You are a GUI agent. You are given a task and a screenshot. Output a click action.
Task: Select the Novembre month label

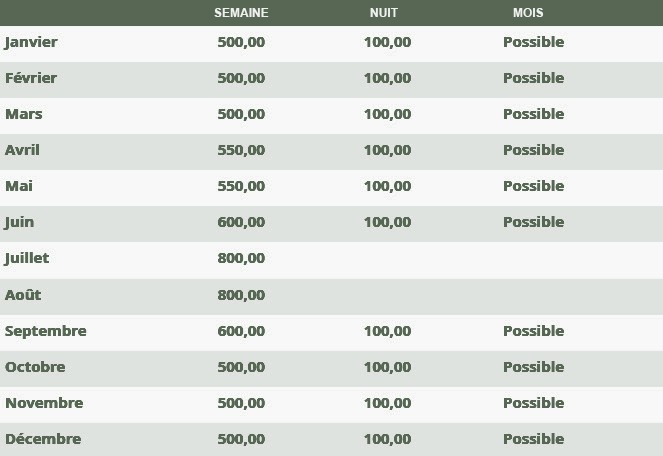coord(44,403)
